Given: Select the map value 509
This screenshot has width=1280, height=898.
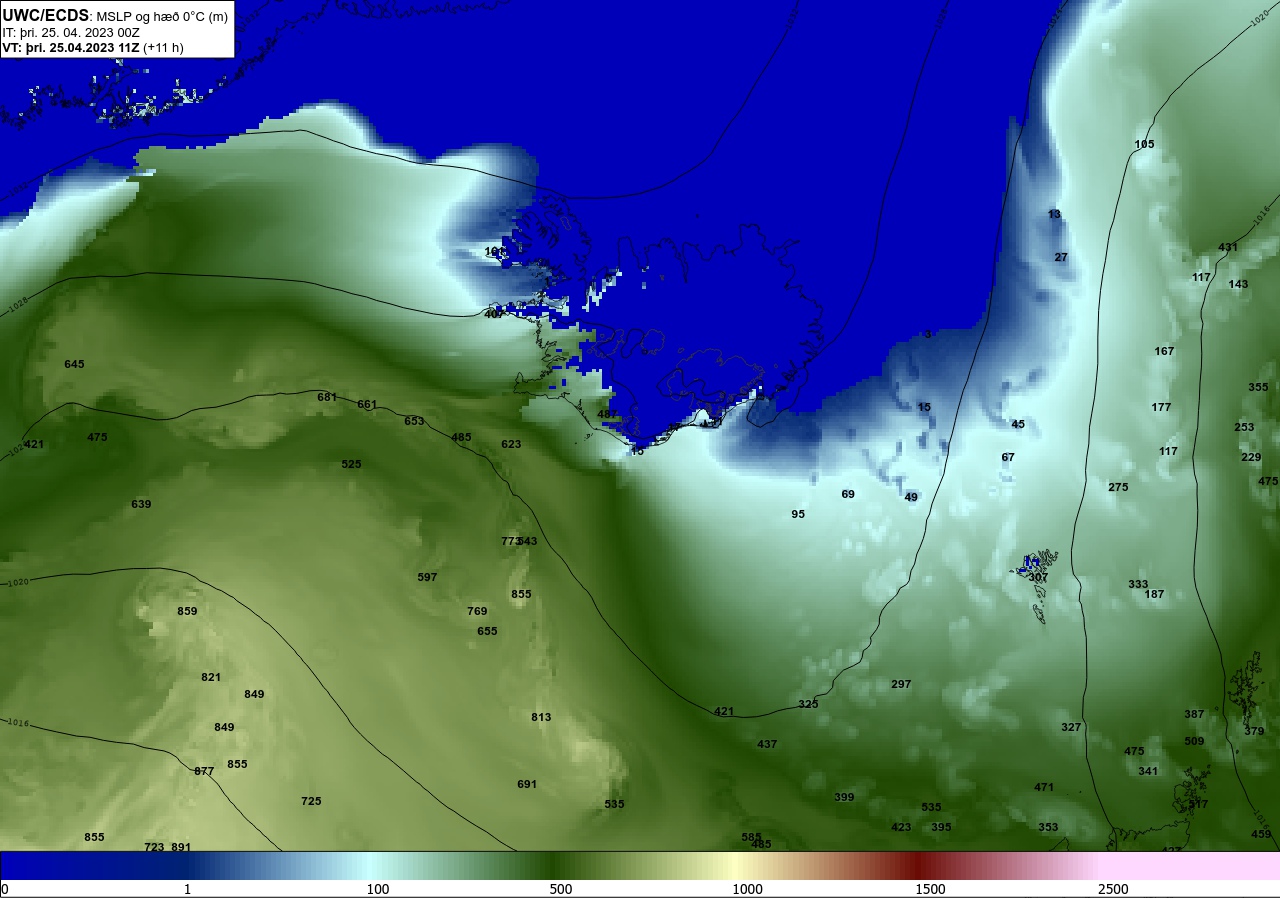Looking at the screenshot, I should pos(1194,741).
